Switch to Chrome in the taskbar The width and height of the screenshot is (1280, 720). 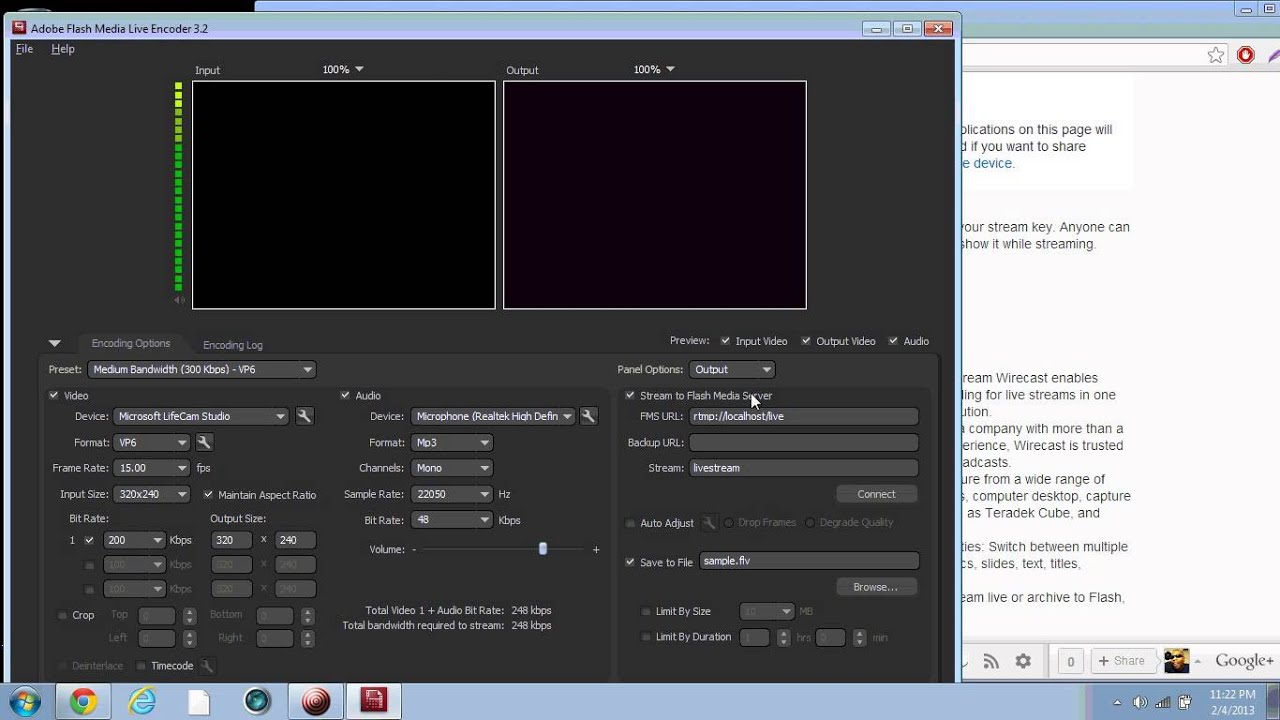pos(83,702)
